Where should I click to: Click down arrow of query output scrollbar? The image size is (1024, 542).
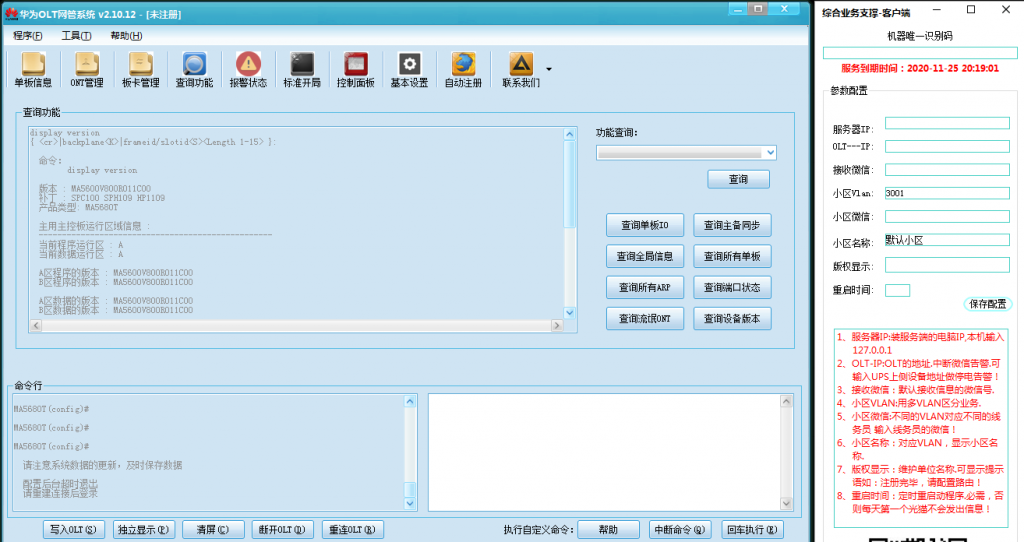tap(569, 313)
